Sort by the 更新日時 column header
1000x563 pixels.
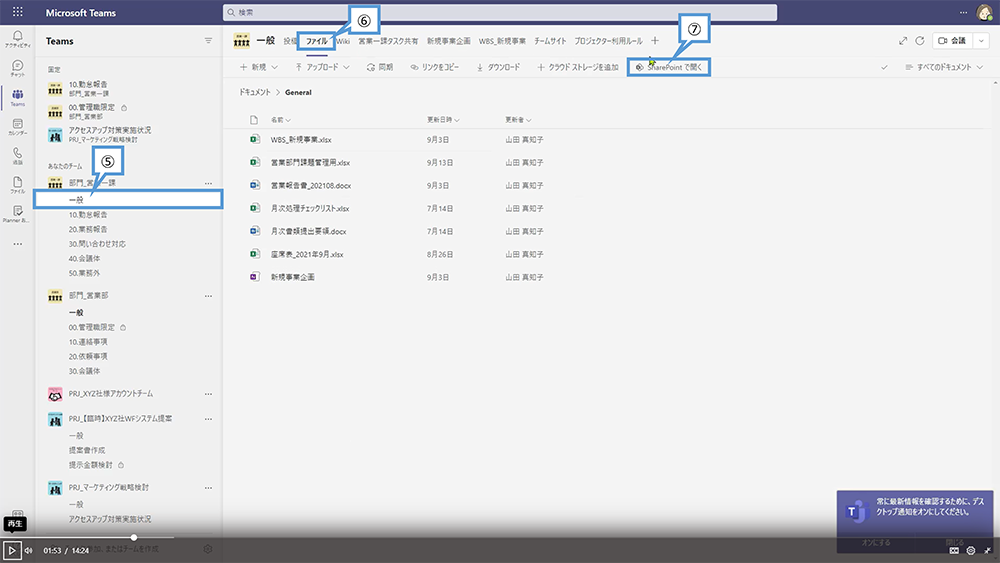443,120
